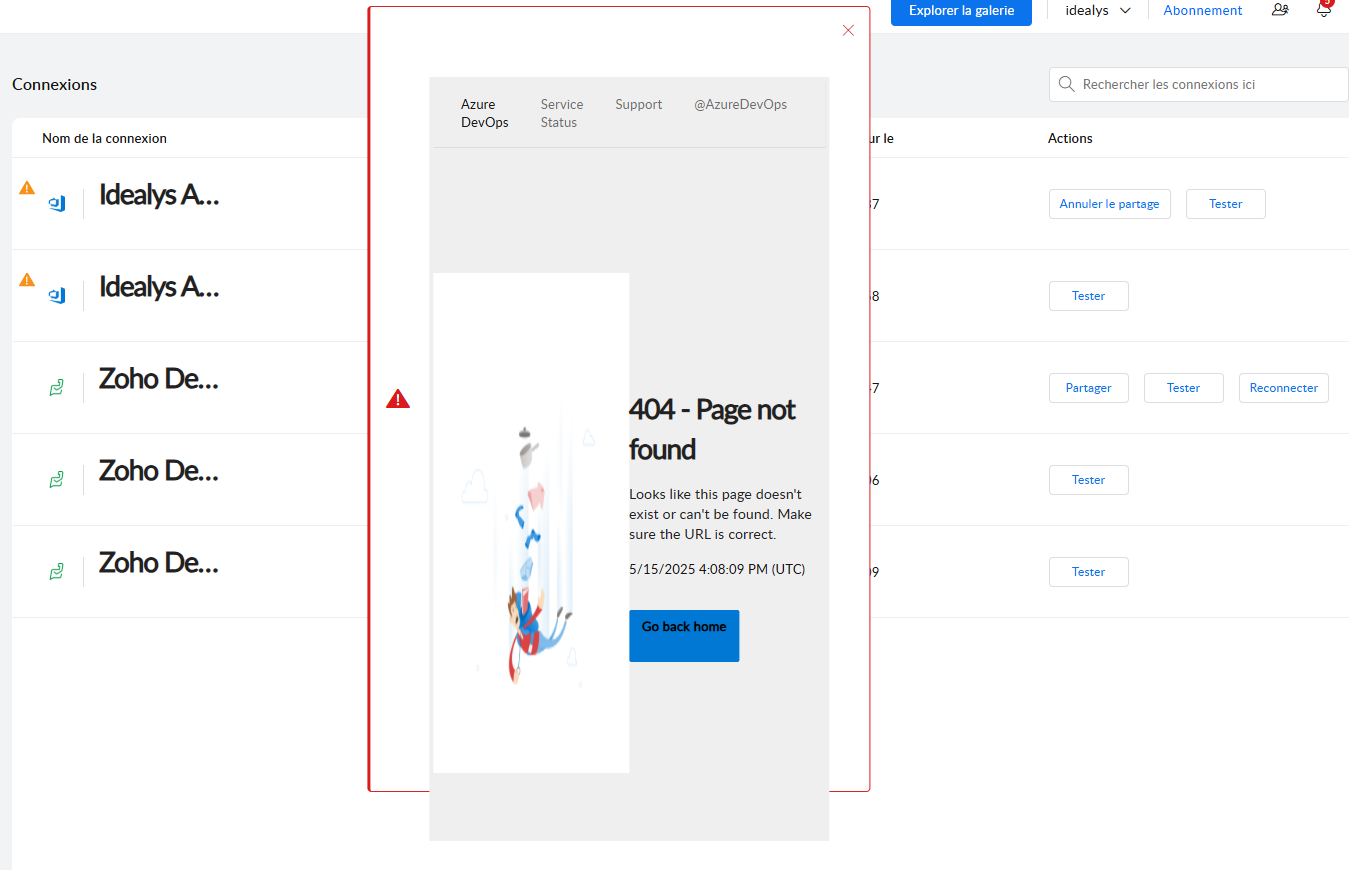Viewport: 1349px width, 870px height.
Task: Click Azure DevOps icon of second Idealys row
Action: pos(58,296)
